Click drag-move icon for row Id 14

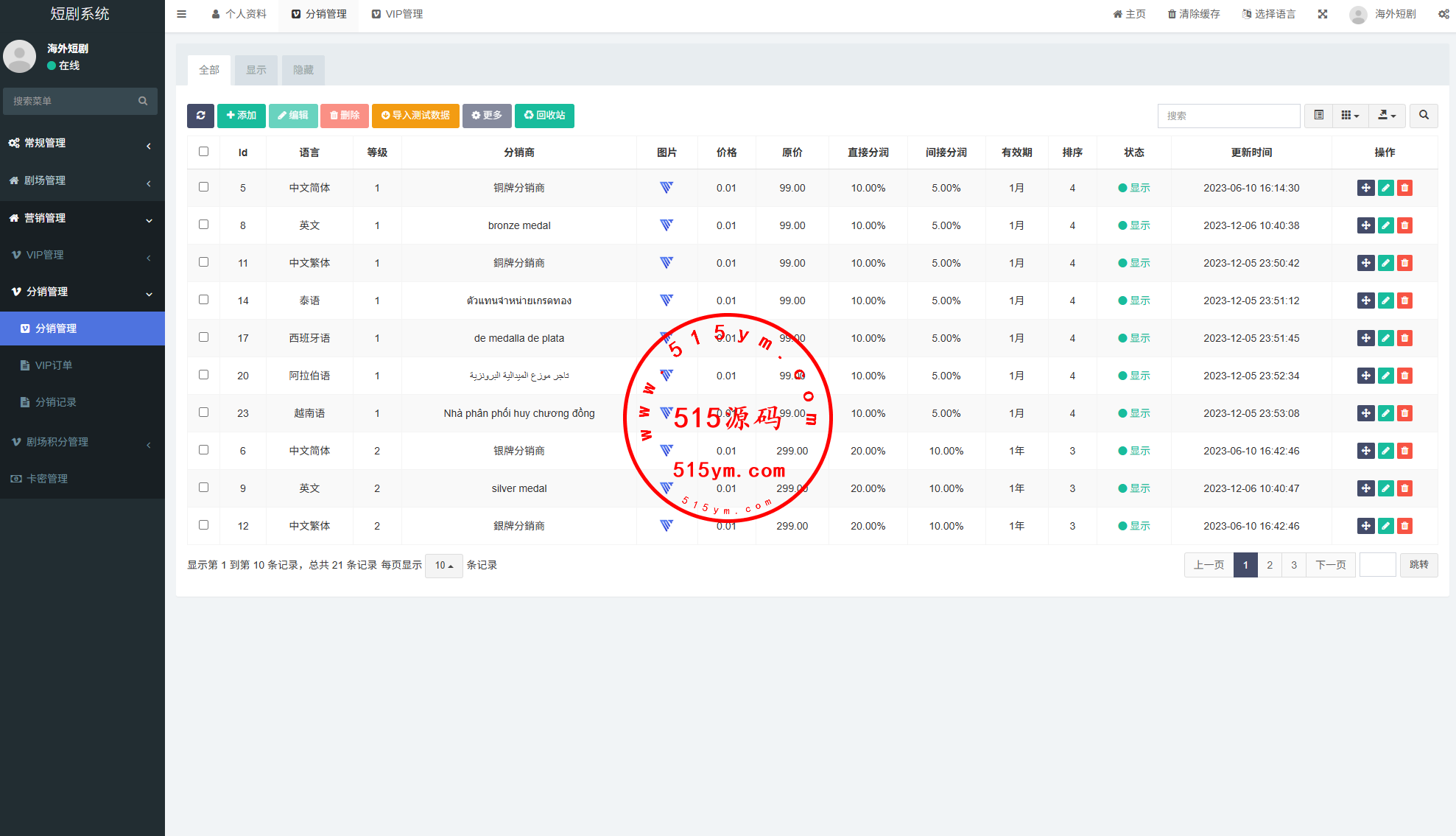[x=1365, y=301]
